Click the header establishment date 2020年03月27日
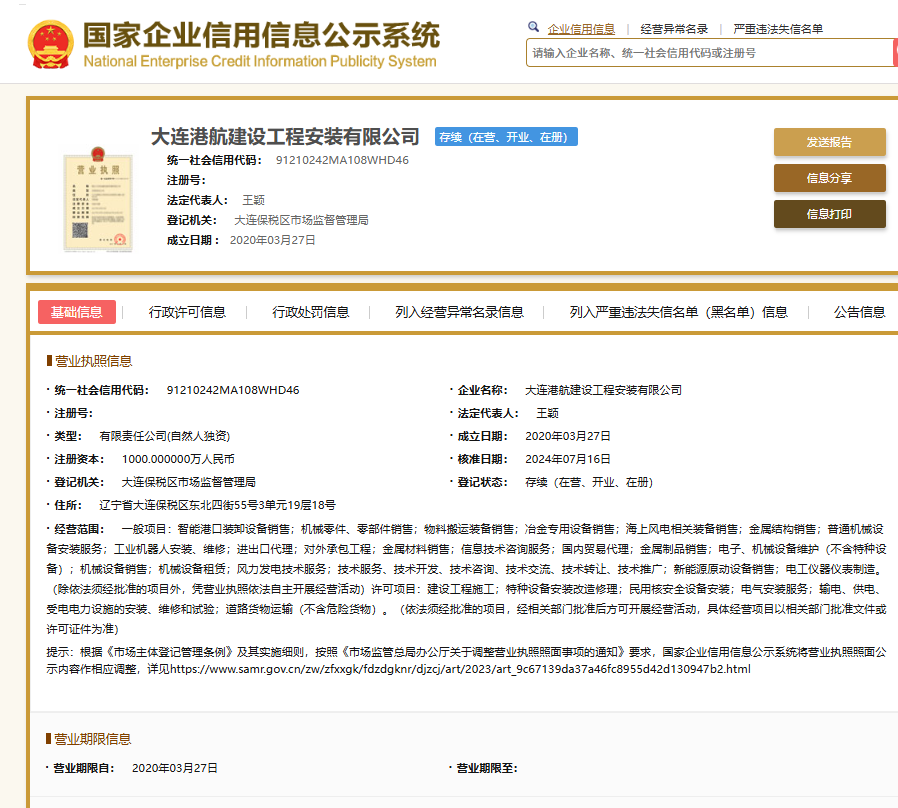 coord(273,241)
